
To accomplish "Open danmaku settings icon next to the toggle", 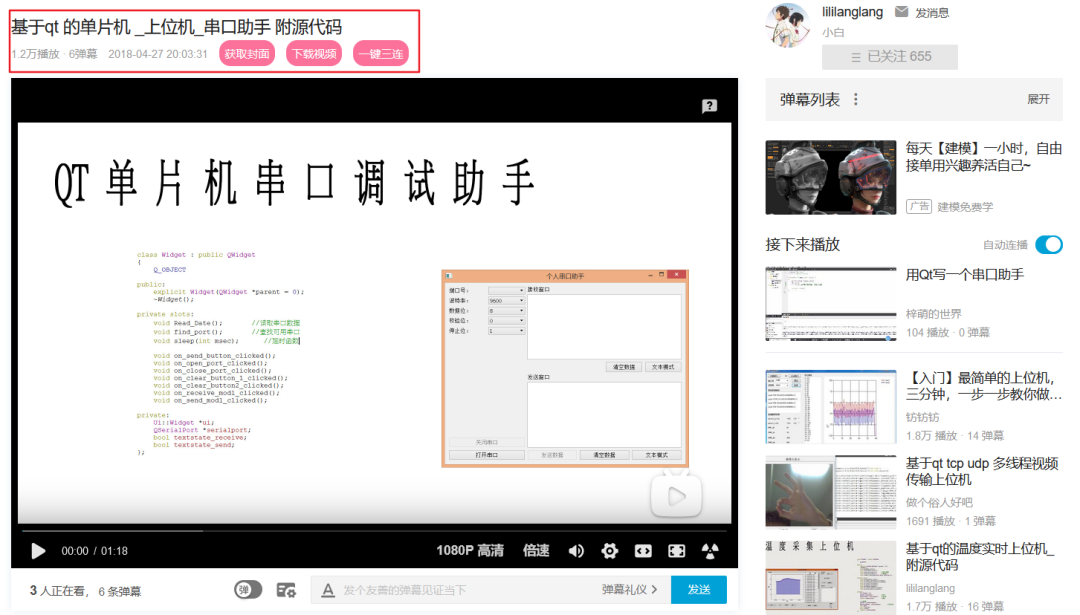I will pos(286,590).
